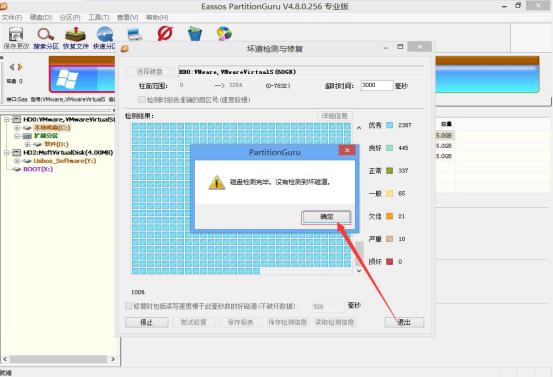
Task: Click the colorful pie chart toolbar icon
Action: pos(224,34)
